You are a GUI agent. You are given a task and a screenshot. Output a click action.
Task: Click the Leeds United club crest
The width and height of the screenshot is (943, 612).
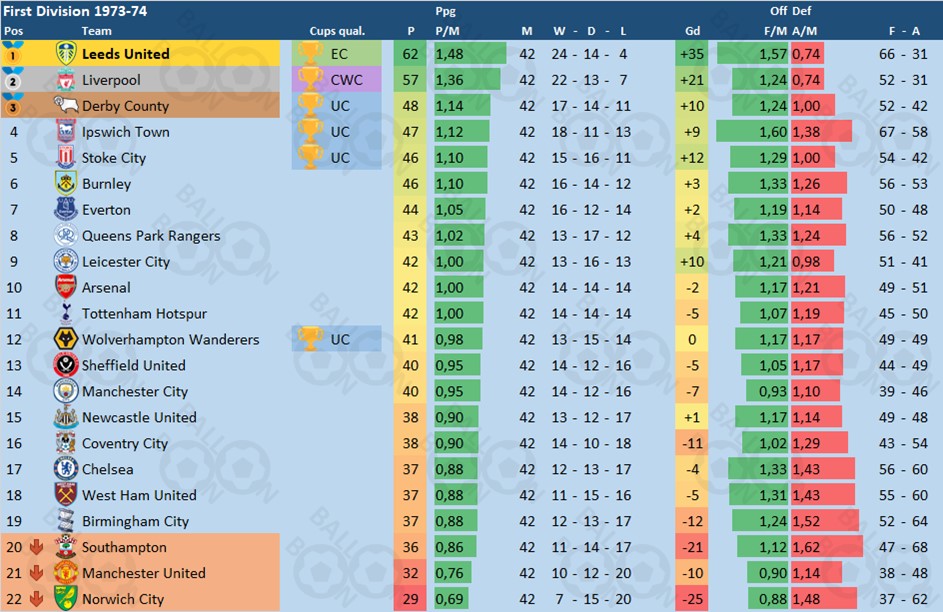click(66, 54)
